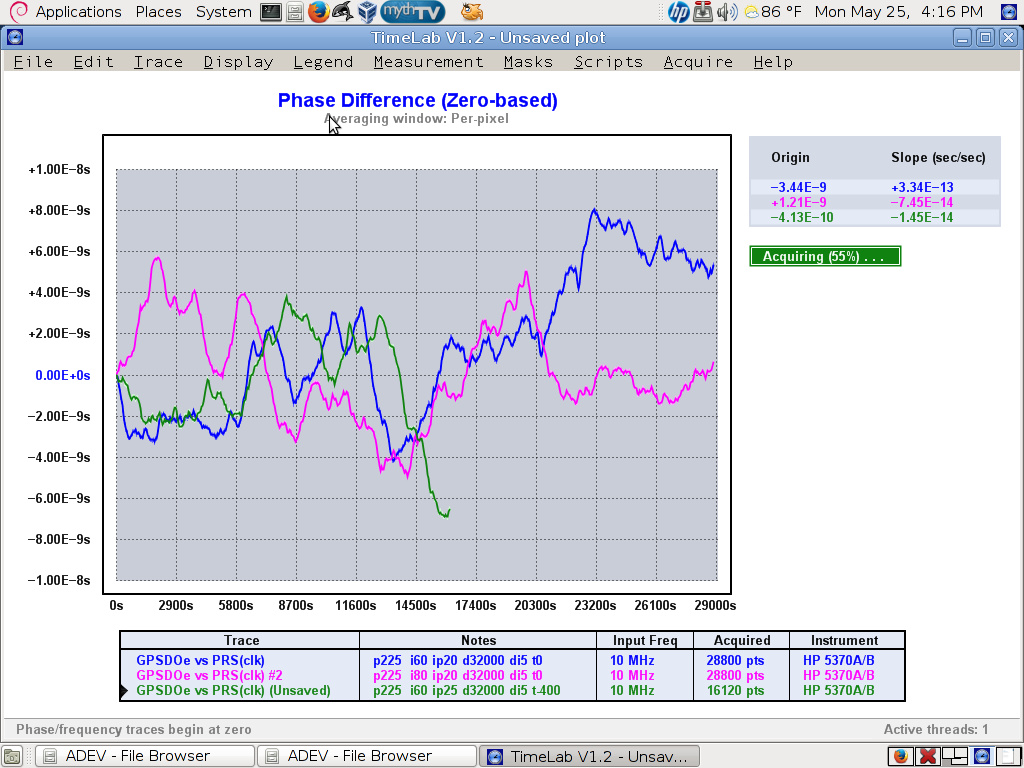This screenshot has height=768, width=1024.
Task: Open the Measurement menu
Action: coord(428,62)
